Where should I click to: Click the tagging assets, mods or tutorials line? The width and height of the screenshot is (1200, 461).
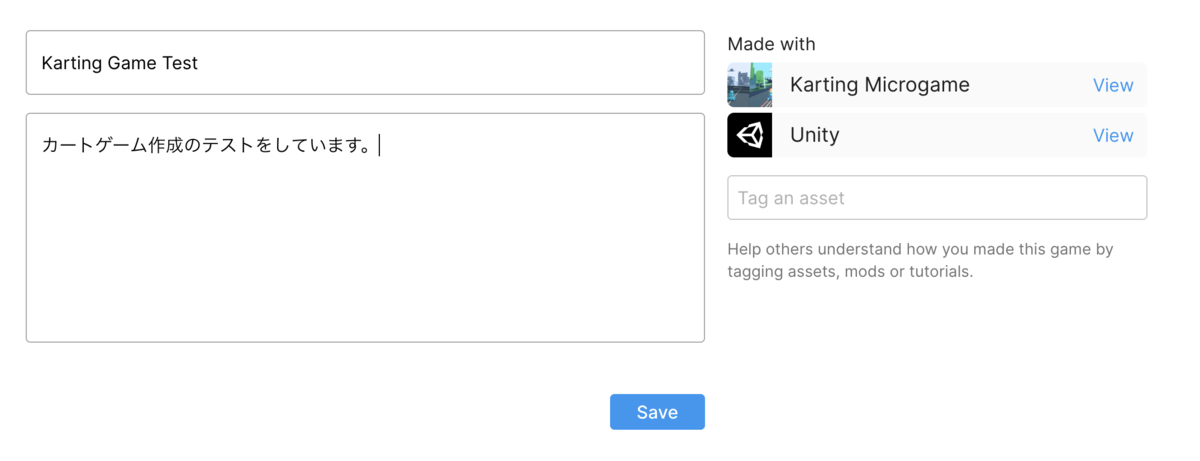[850, 271]
